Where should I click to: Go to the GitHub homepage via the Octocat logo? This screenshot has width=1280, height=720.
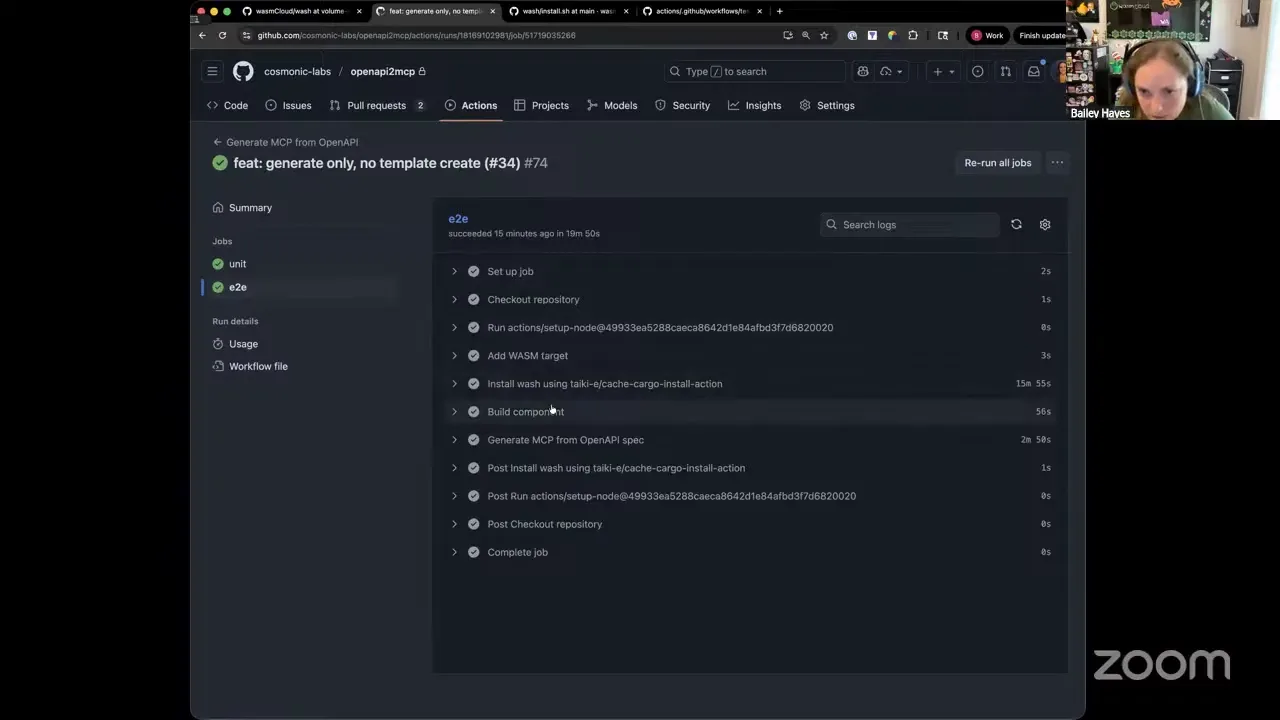[243, 71]
